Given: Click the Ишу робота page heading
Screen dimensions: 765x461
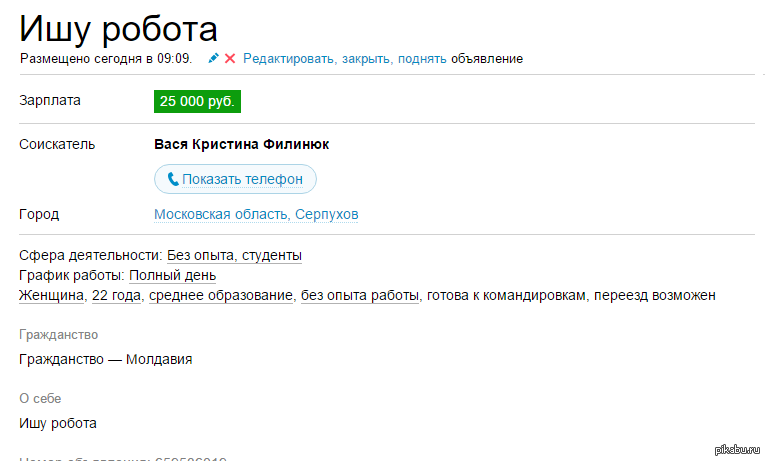Looking at the screenshot, I should point(118,28).
